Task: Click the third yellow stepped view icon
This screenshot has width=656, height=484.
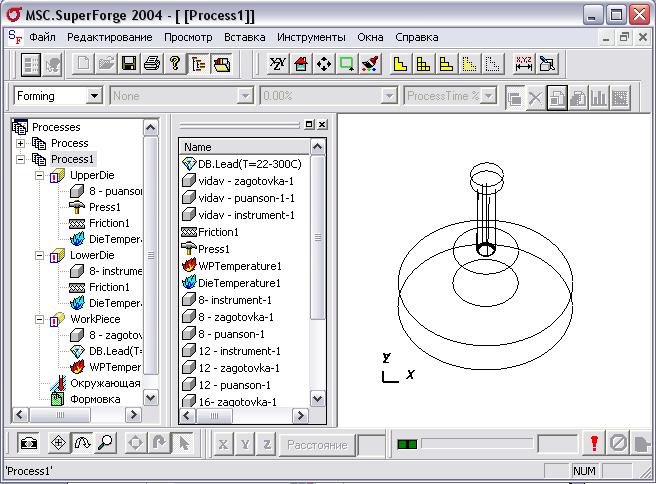Action: click(x=446, y=64)
